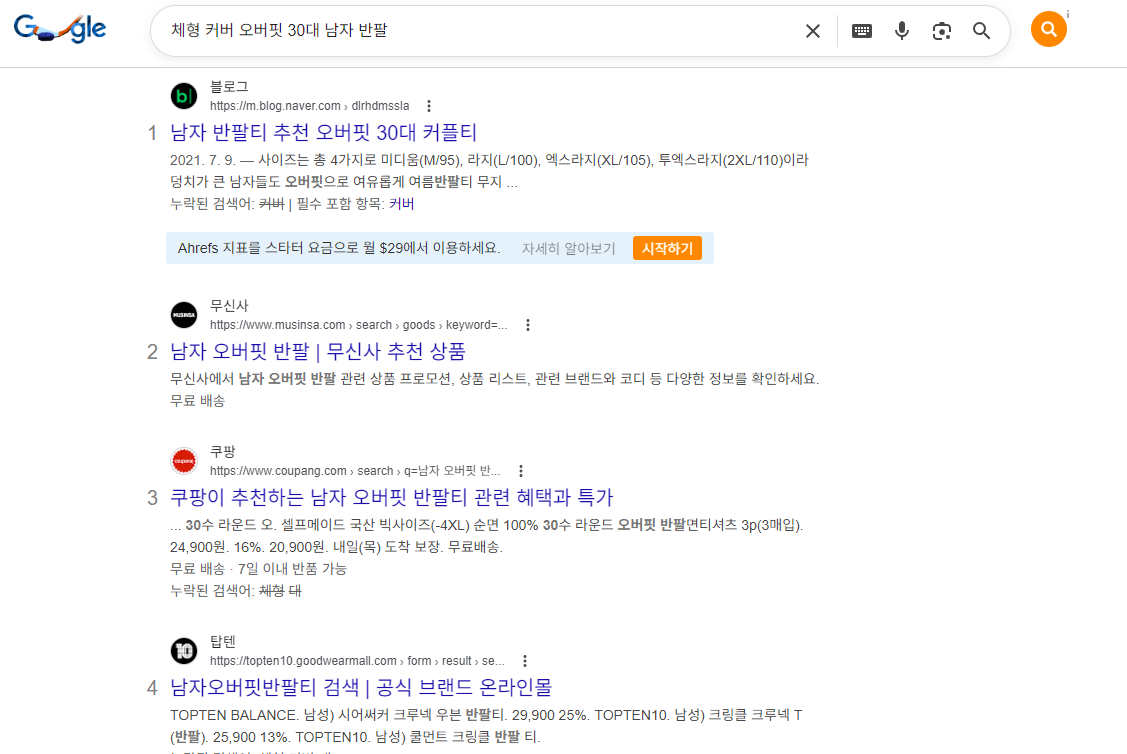
Task: Click the magnifier search button in search box
Action: (x=981, y=31)
